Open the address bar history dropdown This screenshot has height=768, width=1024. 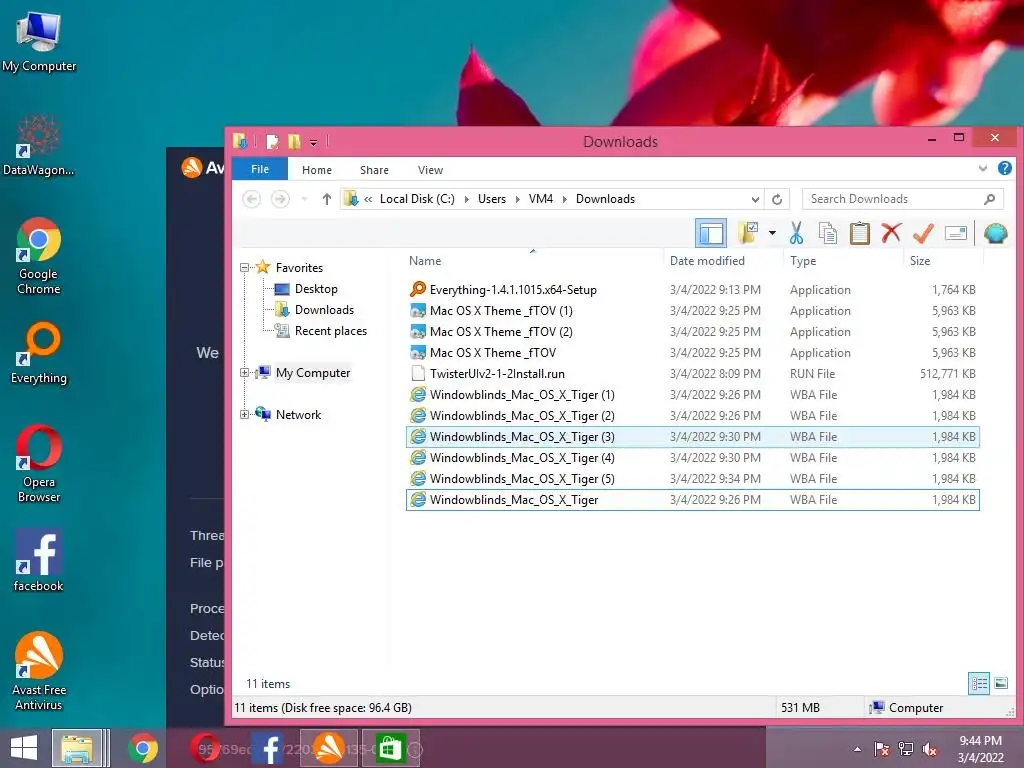[755, 199]
